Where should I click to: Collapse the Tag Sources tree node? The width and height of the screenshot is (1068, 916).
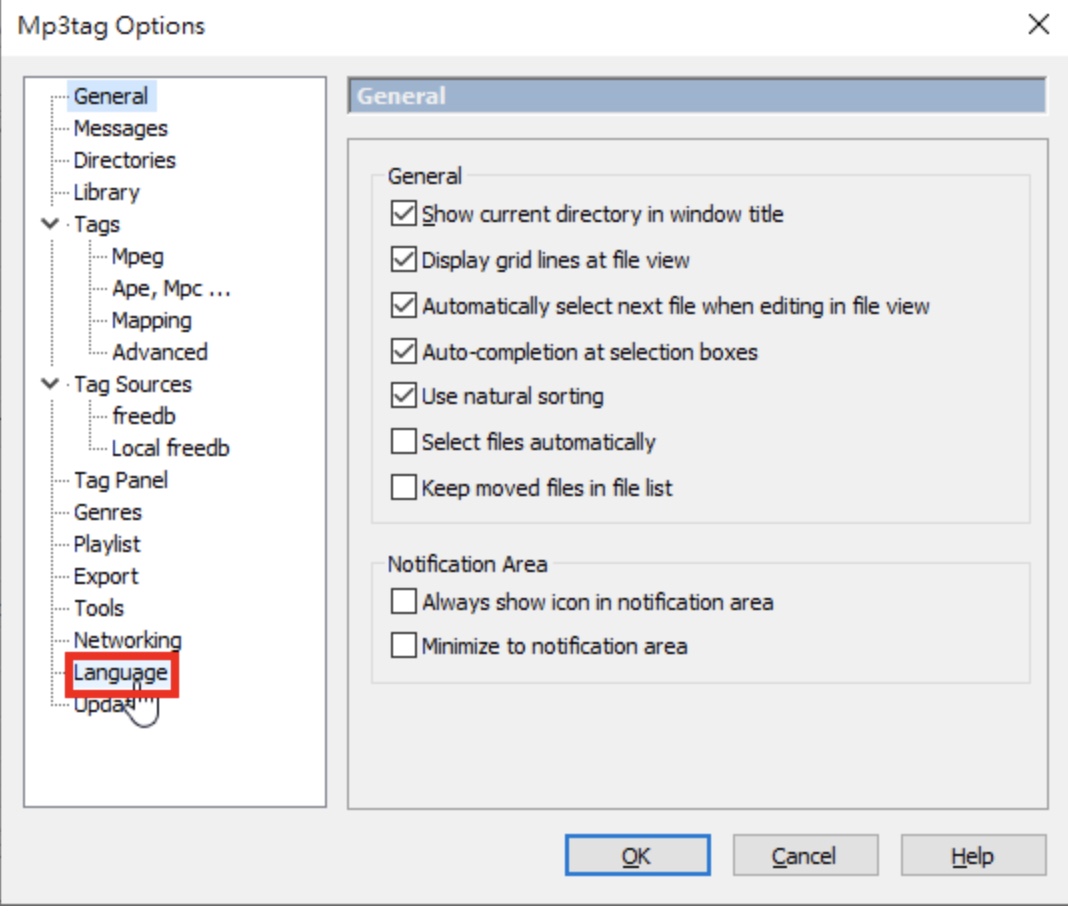[50, 383]
